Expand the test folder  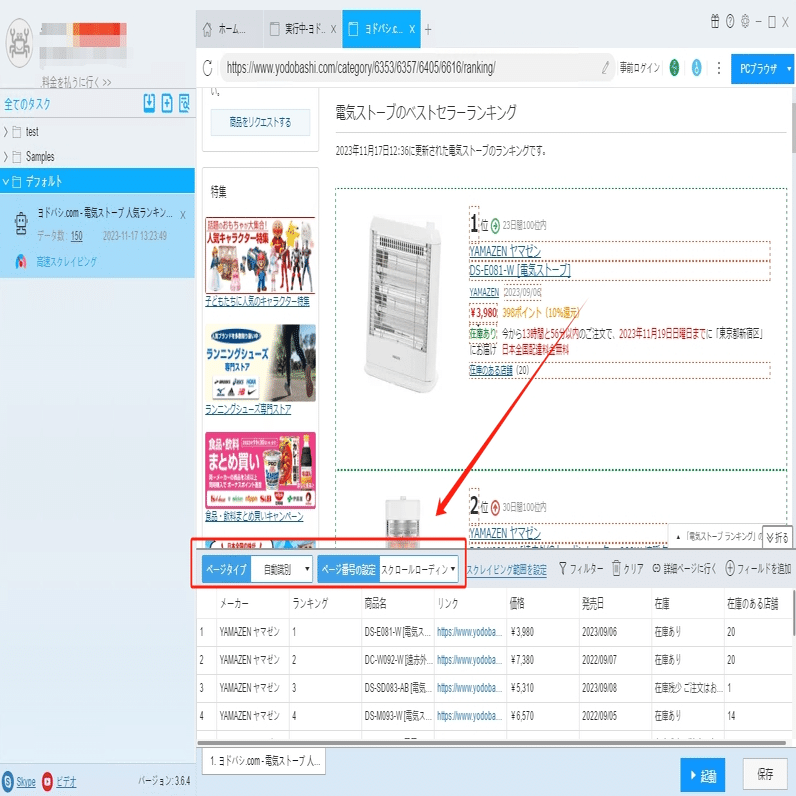6,131
